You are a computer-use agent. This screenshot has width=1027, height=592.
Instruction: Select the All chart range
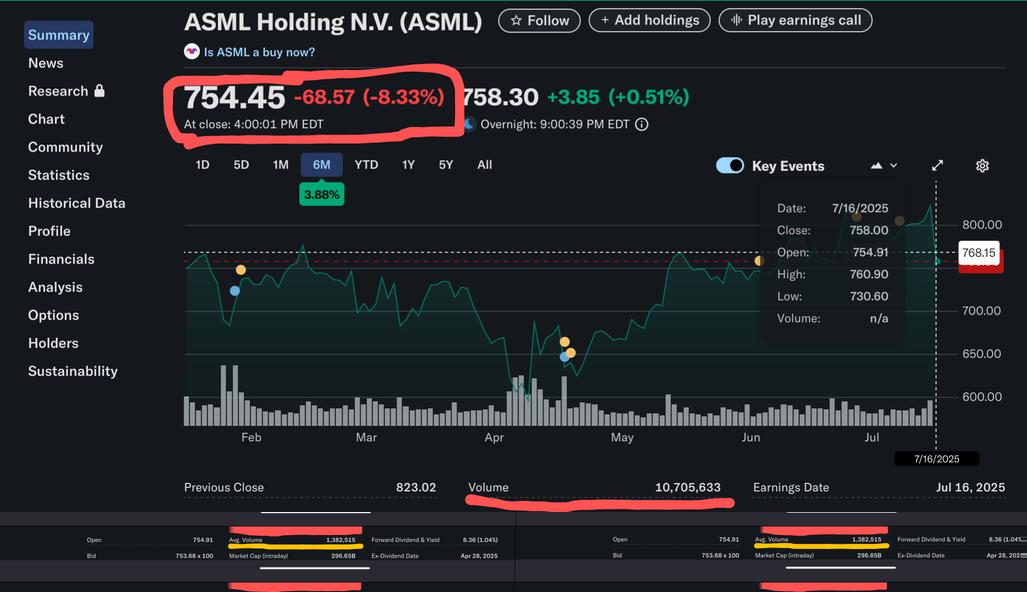[x=485, y=165]
